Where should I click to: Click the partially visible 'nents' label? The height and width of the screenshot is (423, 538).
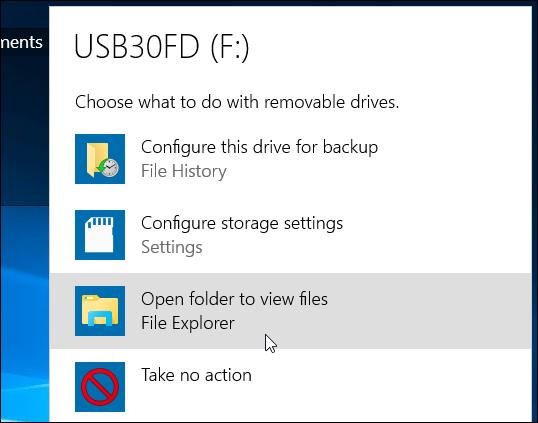[x=21, y=43]
